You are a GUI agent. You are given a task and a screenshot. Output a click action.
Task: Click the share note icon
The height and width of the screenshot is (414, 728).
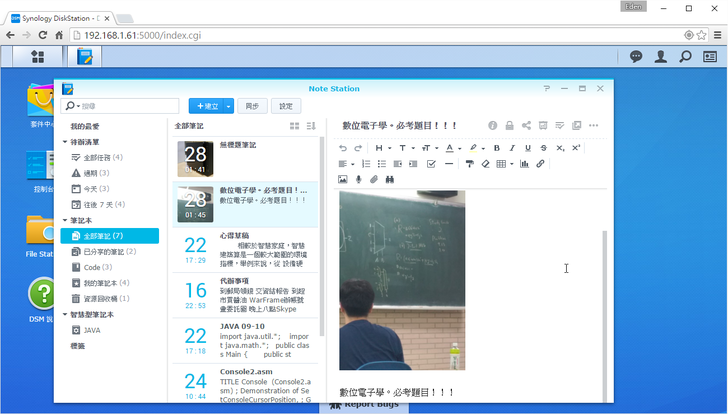(x=526, y=126)
